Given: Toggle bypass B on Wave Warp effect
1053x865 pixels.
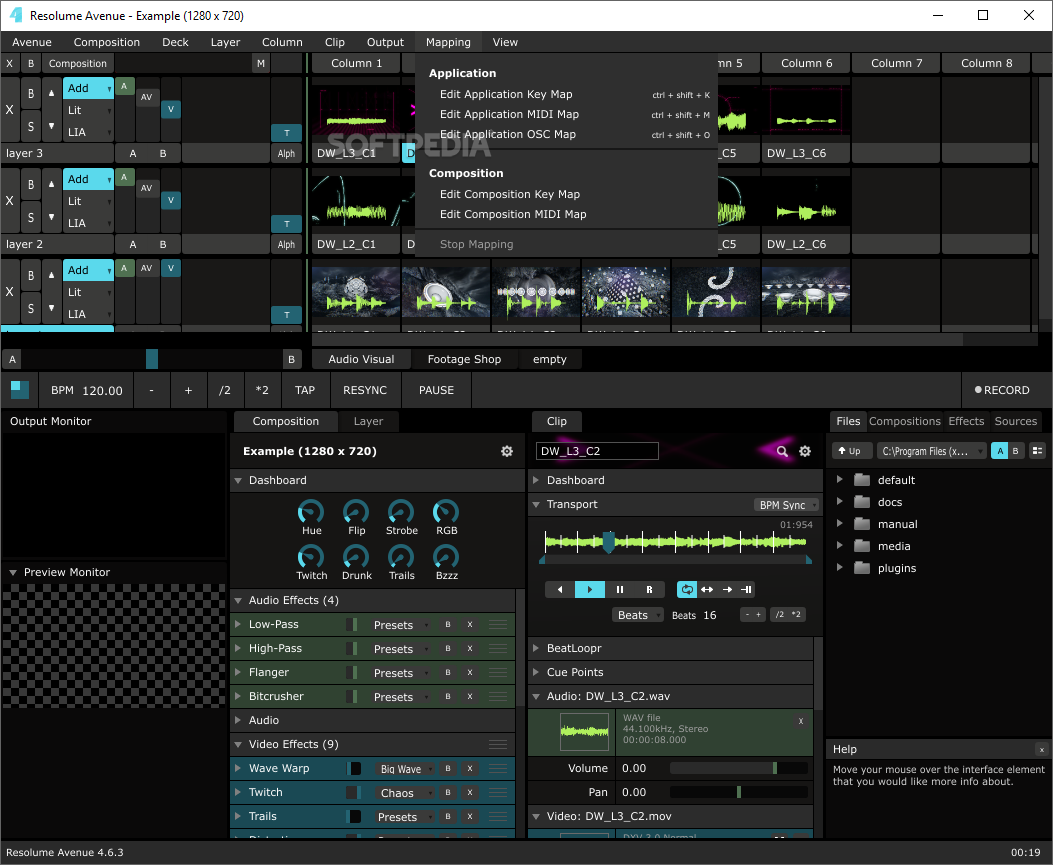Looking at the screenshot, I should (448, 768).
